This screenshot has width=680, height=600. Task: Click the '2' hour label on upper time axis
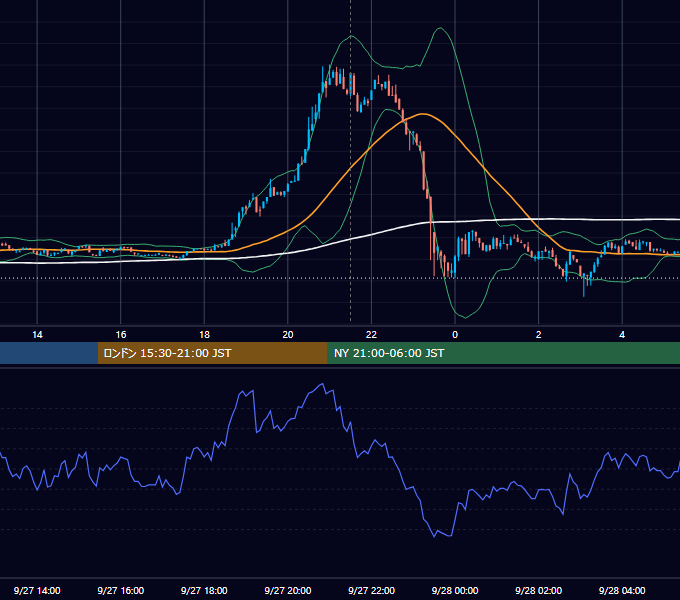539,335
